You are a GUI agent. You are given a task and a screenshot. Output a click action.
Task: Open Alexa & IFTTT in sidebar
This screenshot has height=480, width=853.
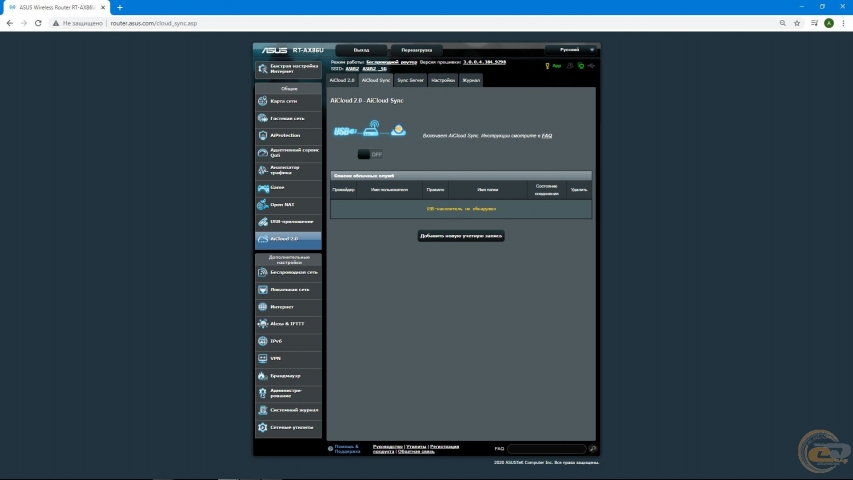[288, 324]
